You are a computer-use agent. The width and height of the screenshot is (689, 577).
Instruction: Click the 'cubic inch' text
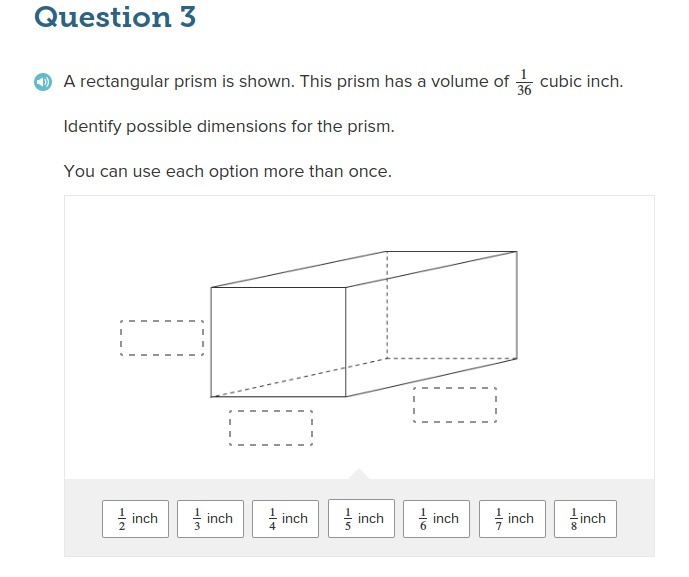pyautogui.click(x=581, y=82)
